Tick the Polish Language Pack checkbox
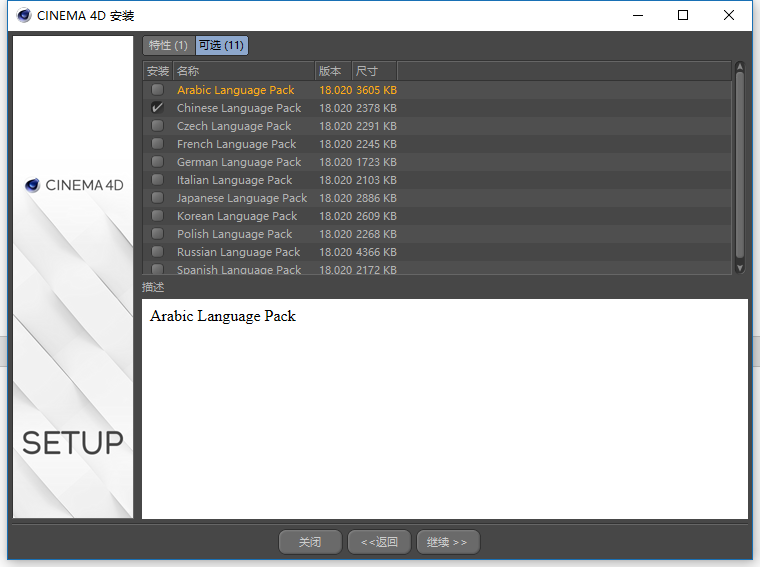 (158, 234)
